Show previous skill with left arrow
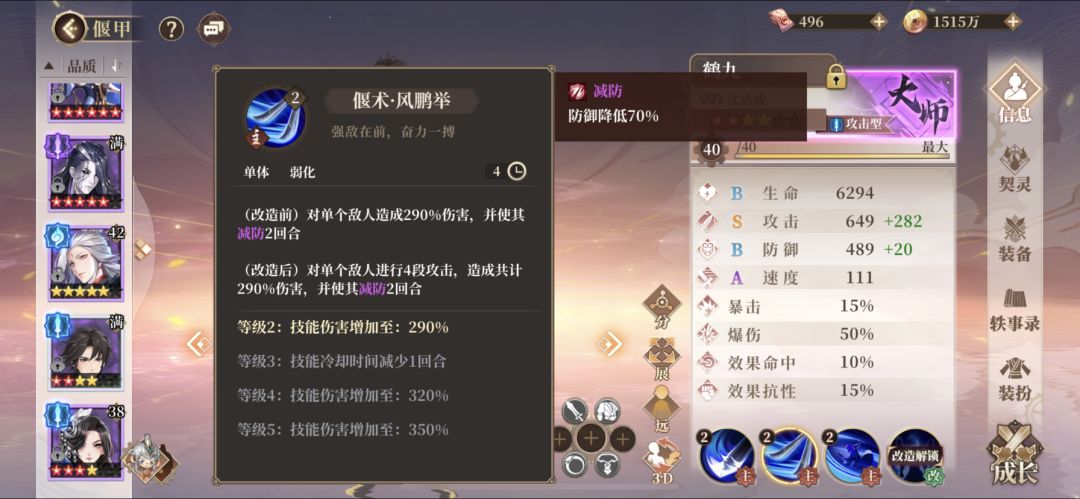Screen dimensions: 1080x499 (x=199, y=343)
